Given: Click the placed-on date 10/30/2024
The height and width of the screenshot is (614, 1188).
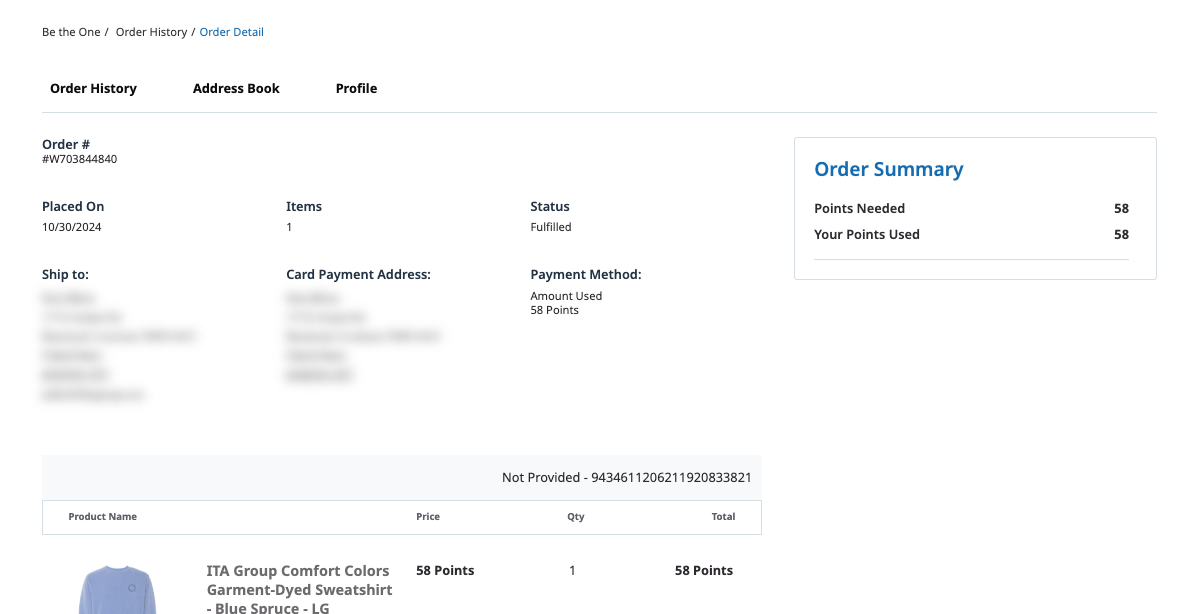Looking at the screenshot, I should coord(72,227).
